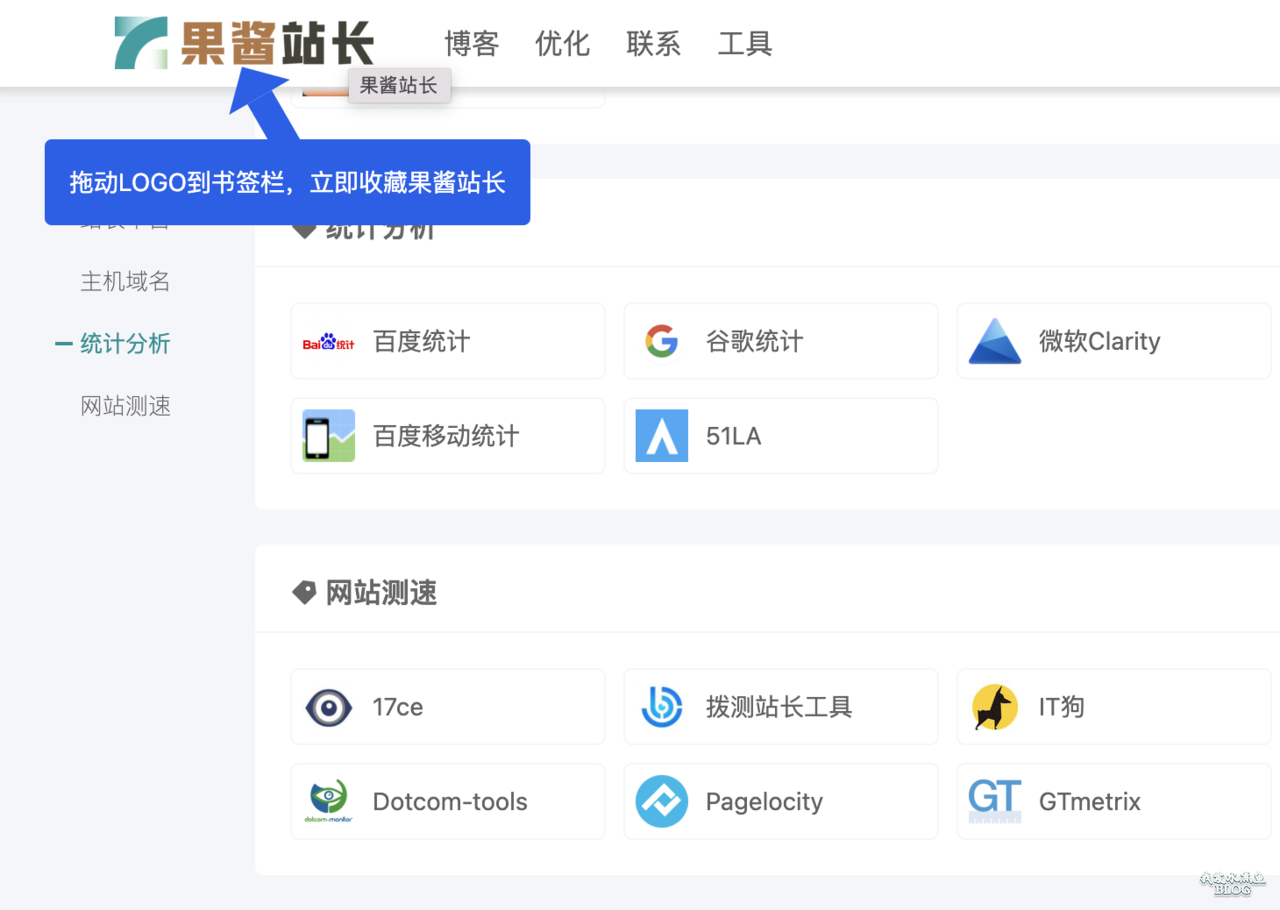Click the 果酱站长 site logo
1280x910 pixels.
[244, 44]
